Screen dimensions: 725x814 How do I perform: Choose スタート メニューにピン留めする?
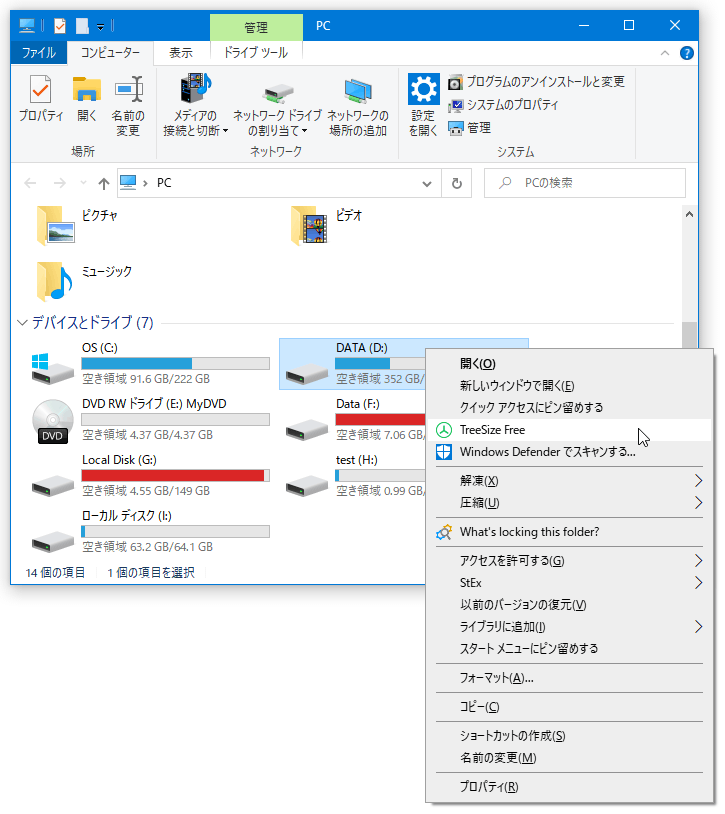(569, 649)
